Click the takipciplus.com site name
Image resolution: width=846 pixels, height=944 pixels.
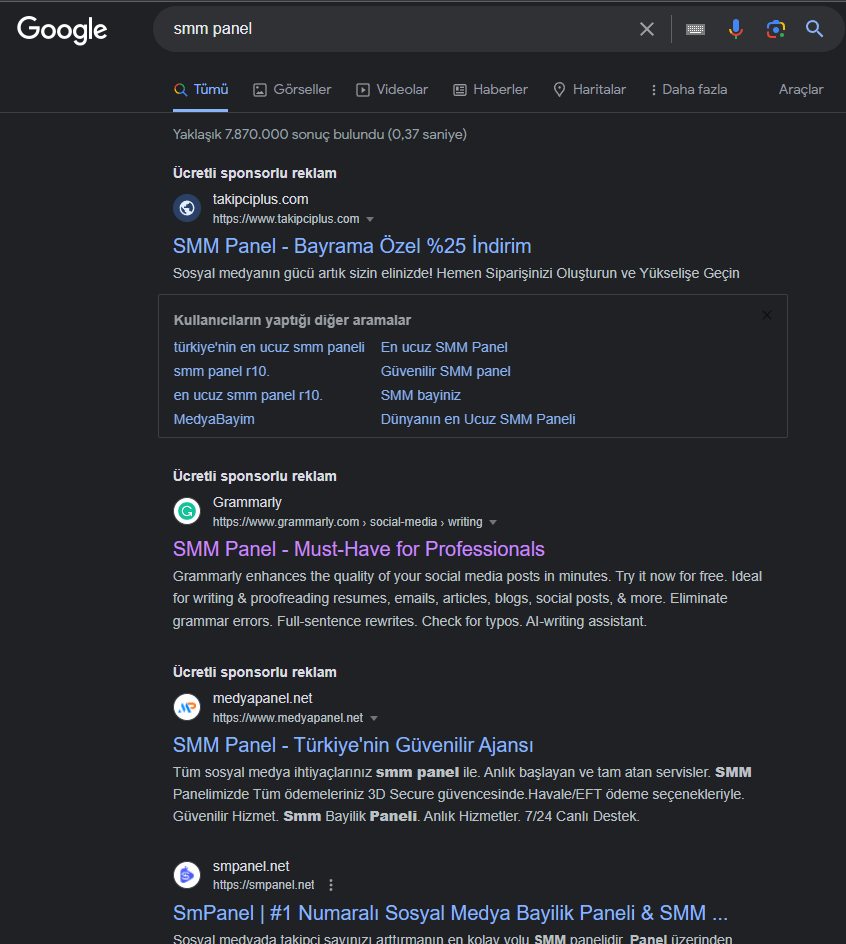coord(261,199)
